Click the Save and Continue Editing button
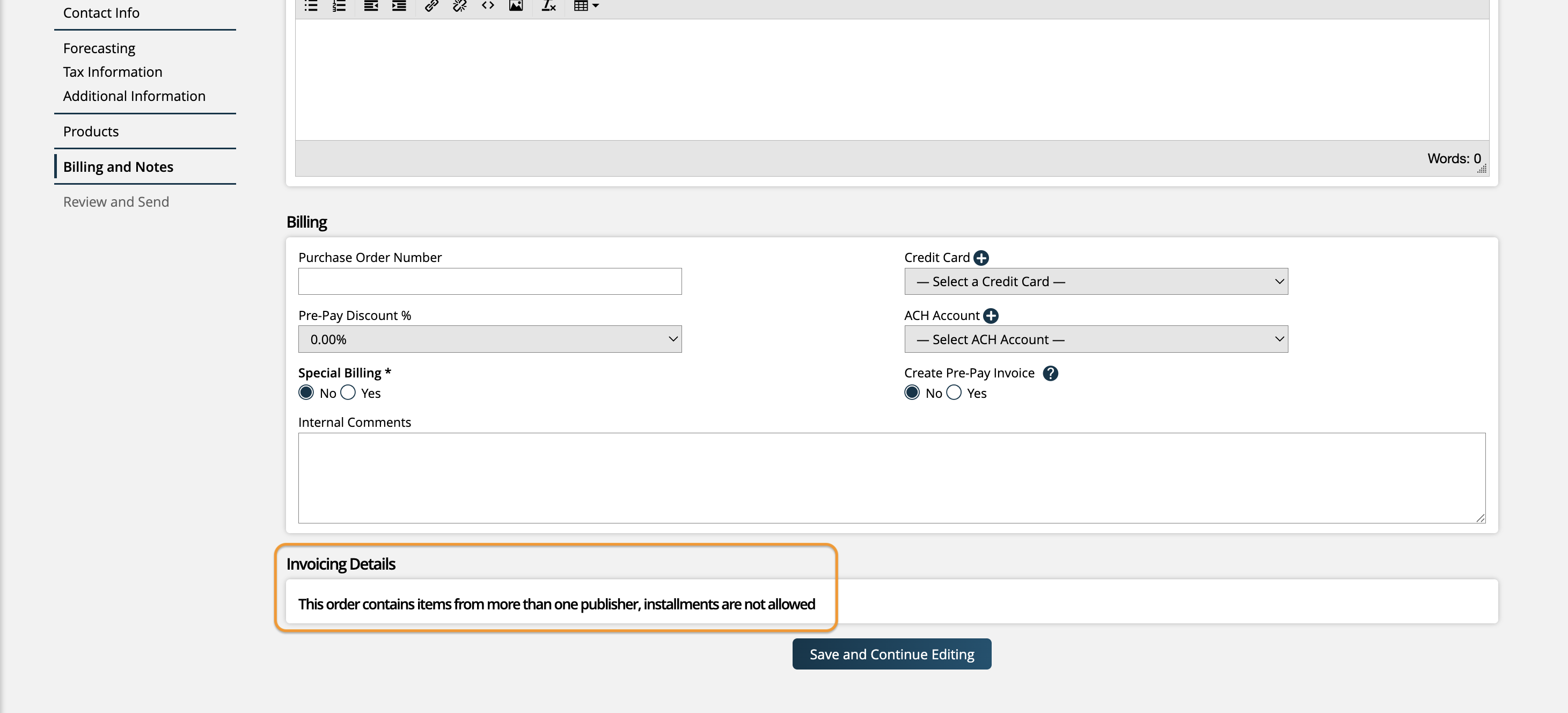This screenshot has height=713, width=1568. tap(891, 653)
